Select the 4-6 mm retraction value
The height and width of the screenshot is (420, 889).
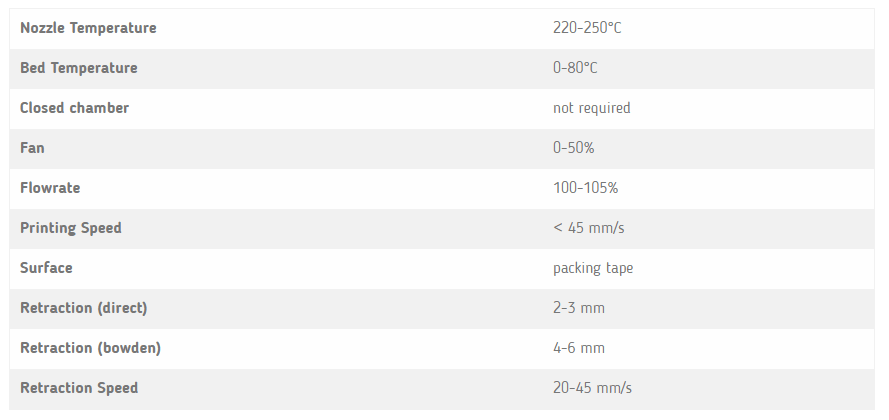(x=578, y=348)
